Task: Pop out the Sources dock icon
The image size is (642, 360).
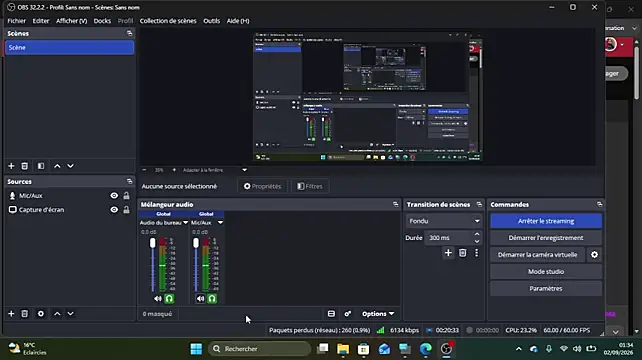Action: [x=129, y=181]
